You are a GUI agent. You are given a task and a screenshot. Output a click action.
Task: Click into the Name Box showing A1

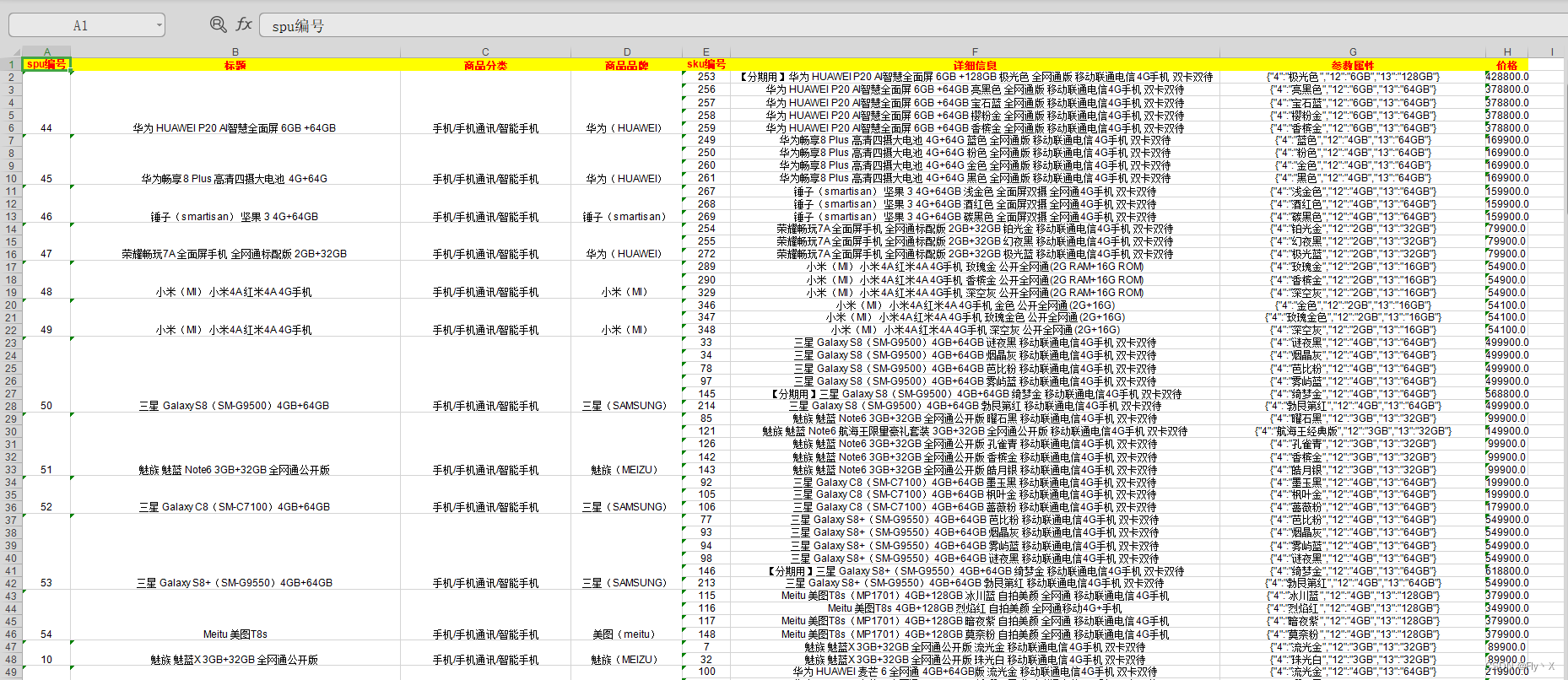click(81, 25)
